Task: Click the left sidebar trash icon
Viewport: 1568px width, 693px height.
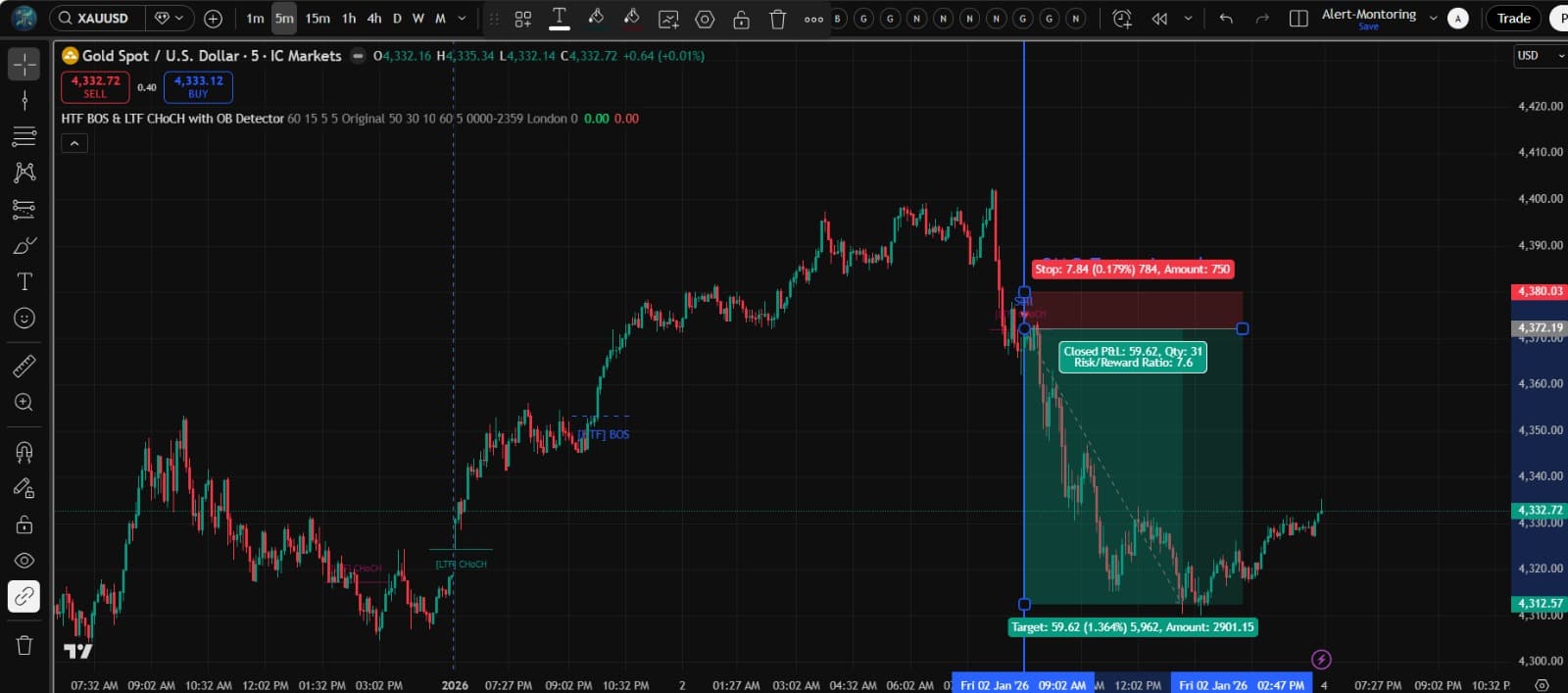Action: 24,645
